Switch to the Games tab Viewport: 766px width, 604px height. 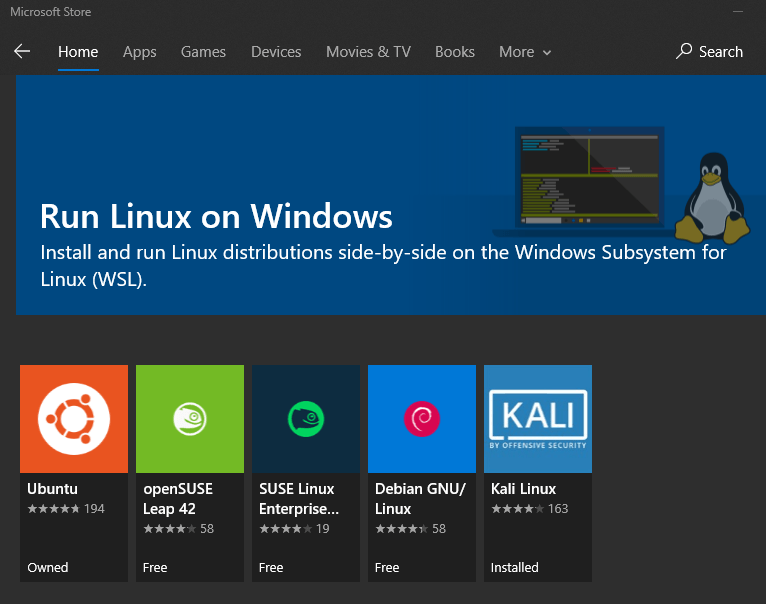(x=203, y=52)
